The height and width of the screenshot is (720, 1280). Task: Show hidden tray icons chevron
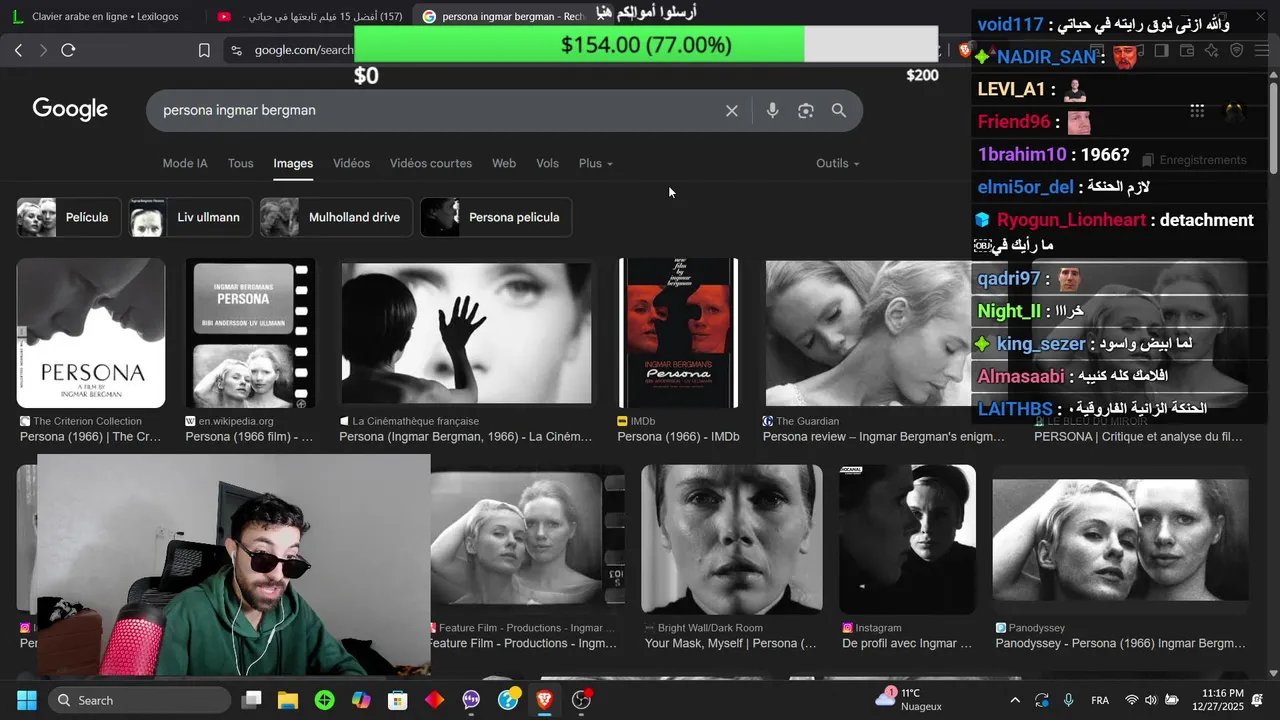pyautogui.click(x=1015, y=700)
